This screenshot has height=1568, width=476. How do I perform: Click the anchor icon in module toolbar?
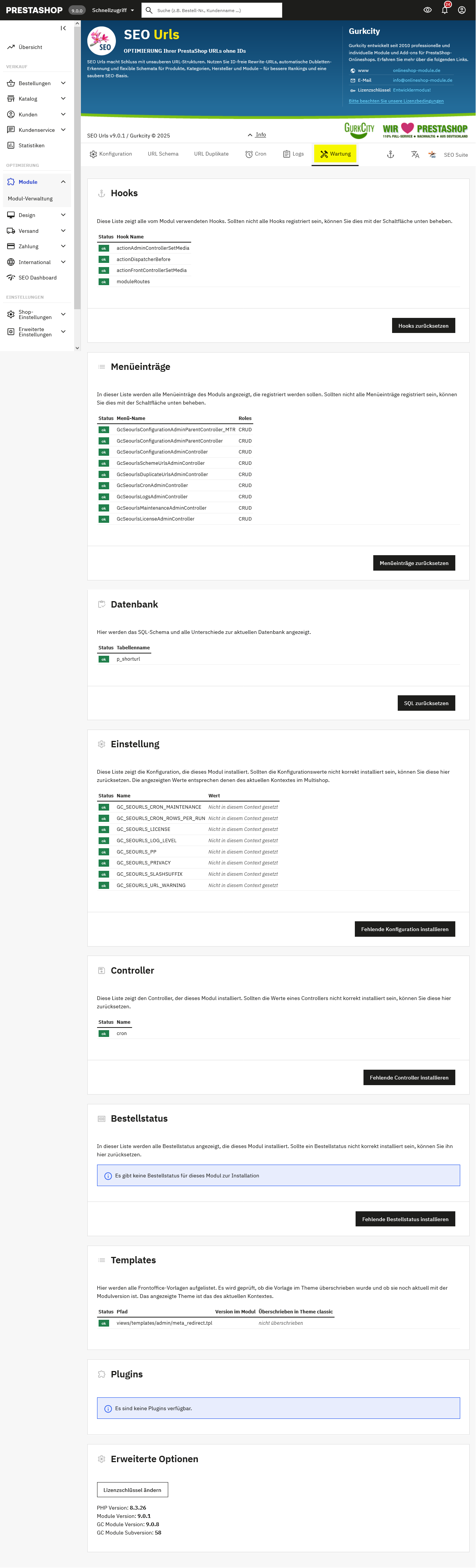tap(390, 154)
